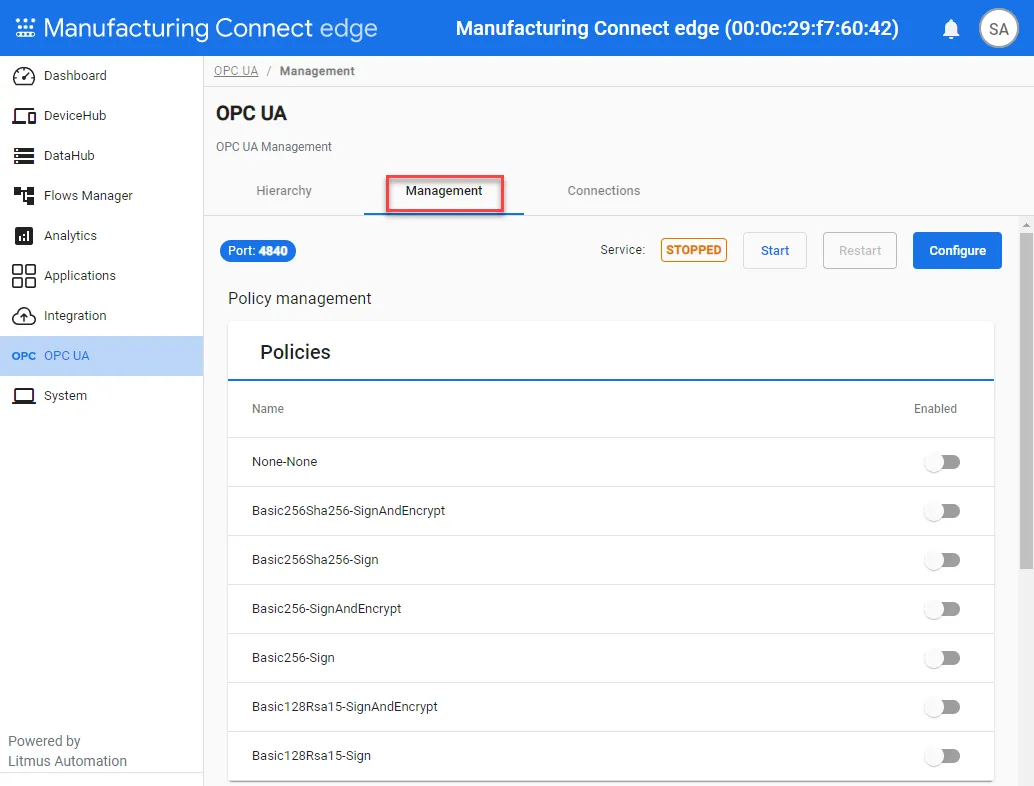Click the Configure button
This screenshot has width=1034, height=786.
pyautogui.click(x=957, y=251)
